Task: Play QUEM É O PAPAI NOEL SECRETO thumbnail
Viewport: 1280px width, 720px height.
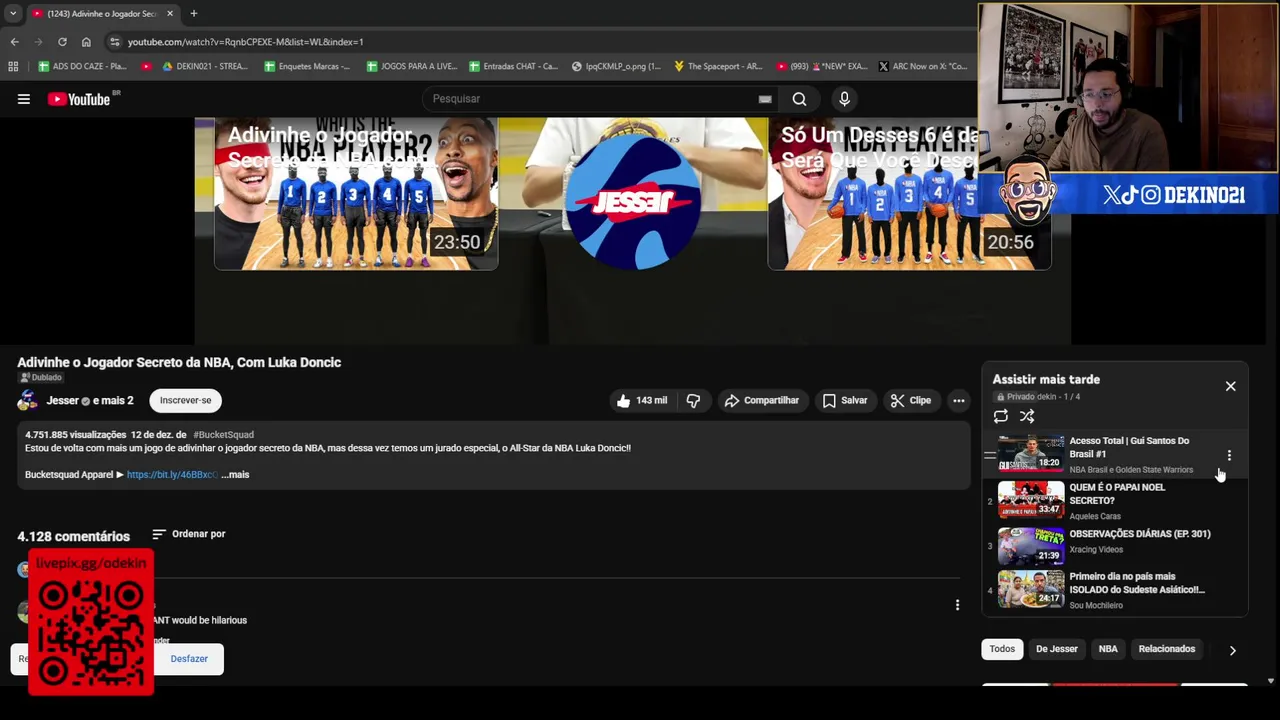Action: 1031,500
